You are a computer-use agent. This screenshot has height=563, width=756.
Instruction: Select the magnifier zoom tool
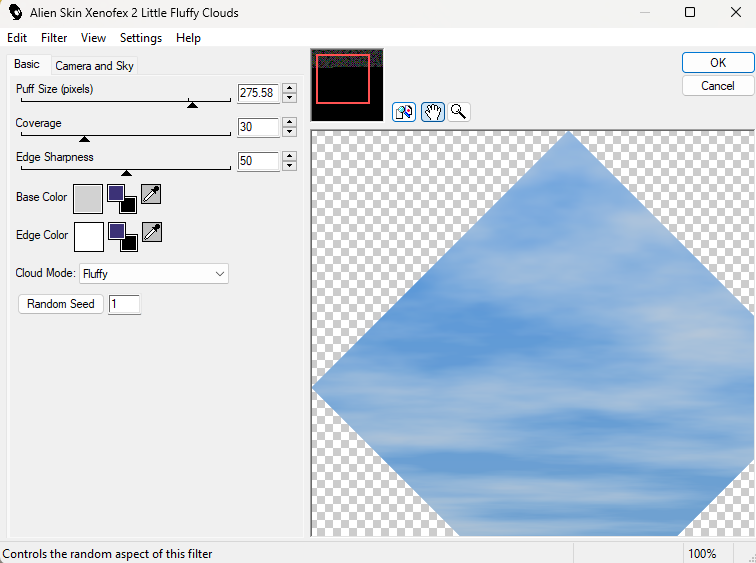pyautogui.click(x=459, y=112)
